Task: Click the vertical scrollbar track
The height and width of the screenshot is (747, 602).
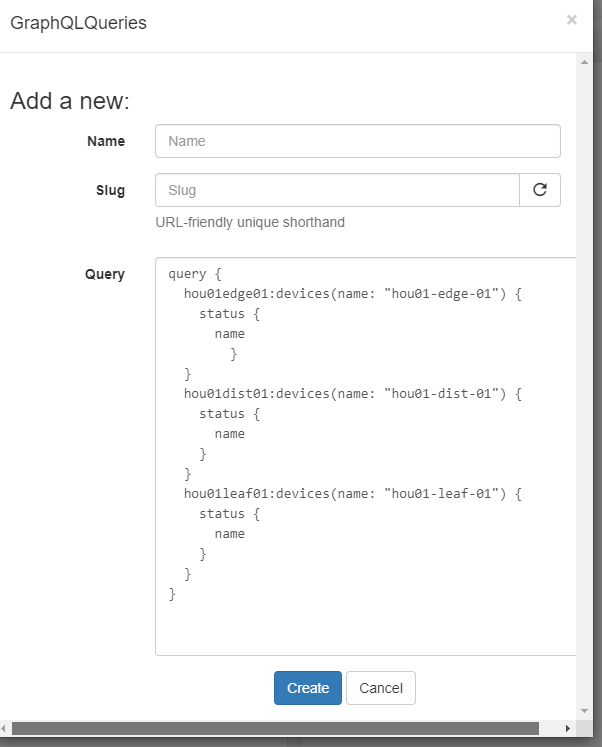Action: 584,400
